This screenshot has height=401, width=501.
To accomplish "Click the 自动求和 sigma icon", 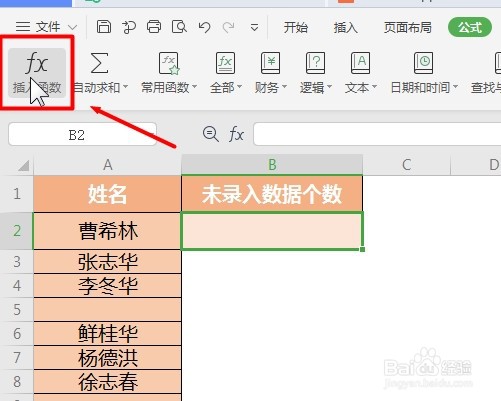I will tap(99, 63).
